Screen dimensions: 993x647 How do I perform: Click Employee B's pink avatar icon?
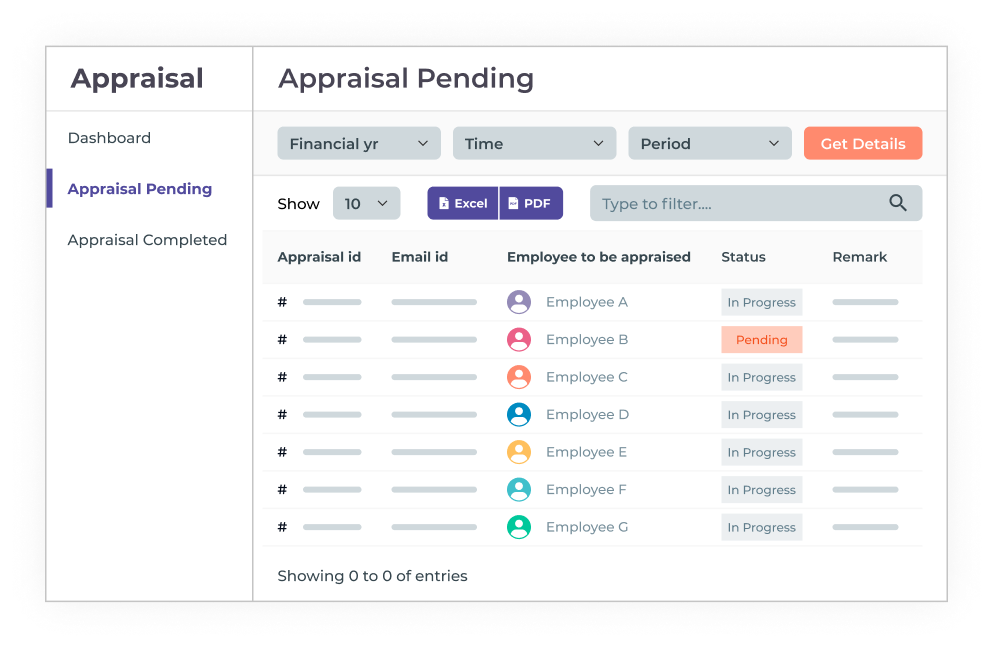click(519, 340)
